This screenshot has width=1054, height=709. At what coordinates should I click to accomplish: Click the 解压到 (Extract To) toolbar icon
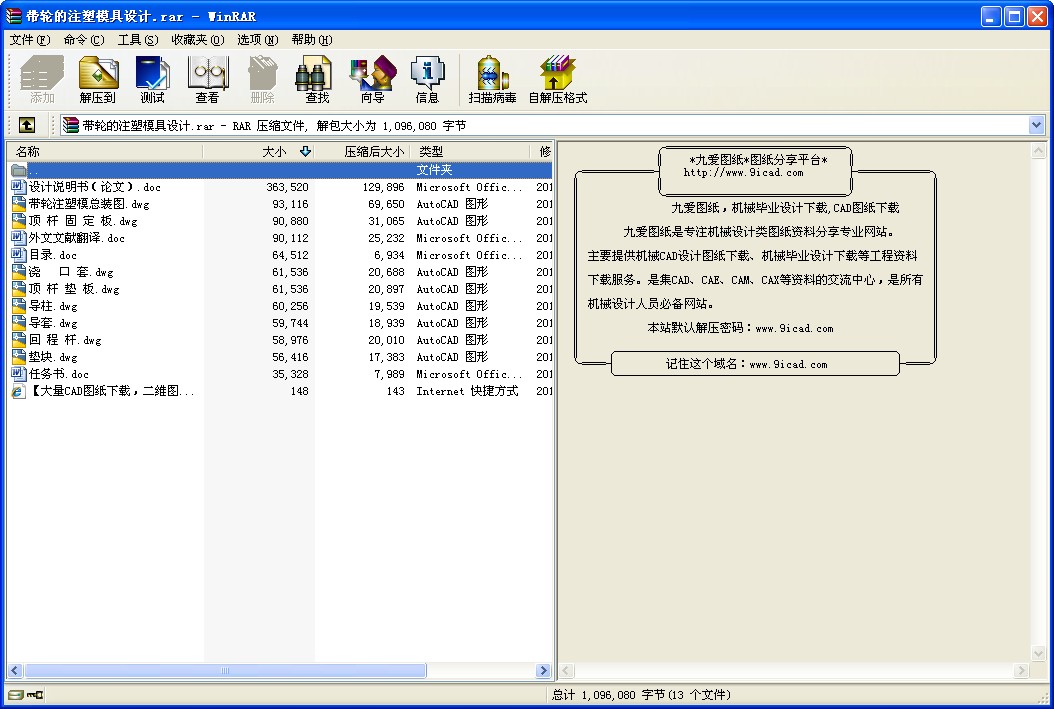(x=98, y=80)
